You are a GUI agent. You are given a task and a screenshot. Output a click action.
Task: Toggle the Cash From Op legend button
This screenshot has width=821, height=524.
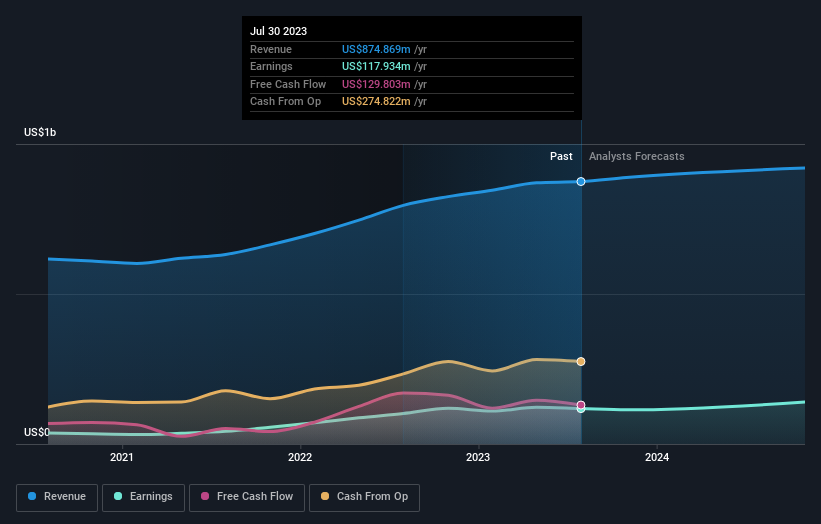pos(364,497)
